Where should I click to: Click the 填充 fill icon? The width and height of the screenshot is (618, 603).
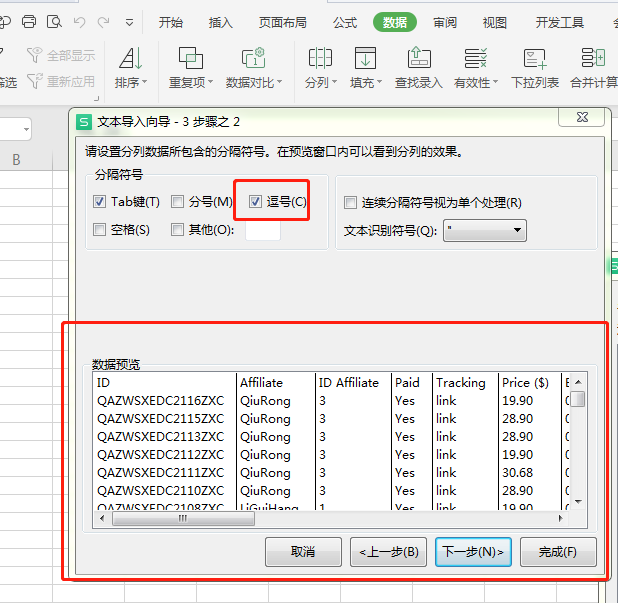point(365,58)
